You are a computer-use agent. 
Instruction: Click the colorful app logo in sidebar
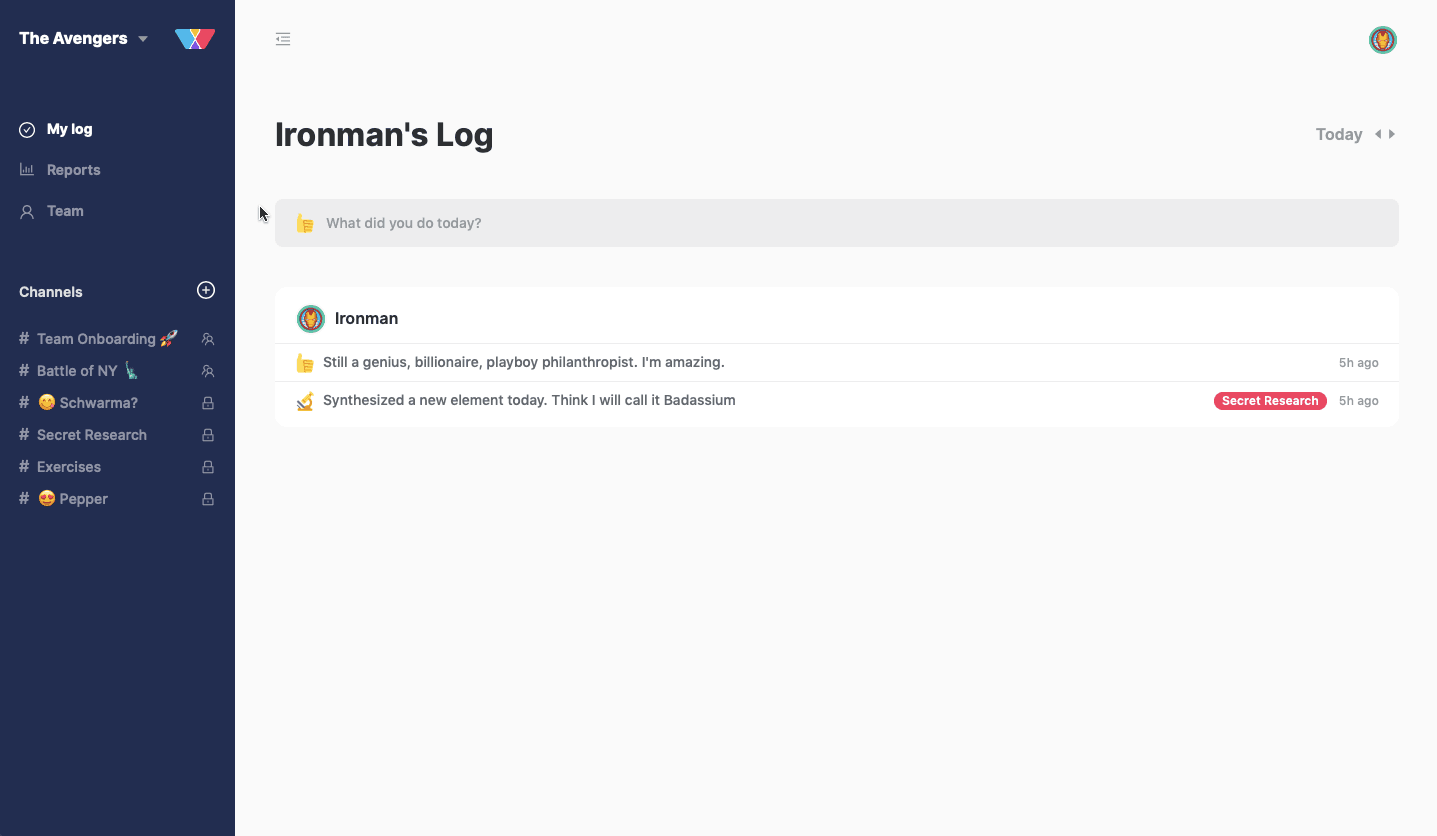(x=195, y=39)
